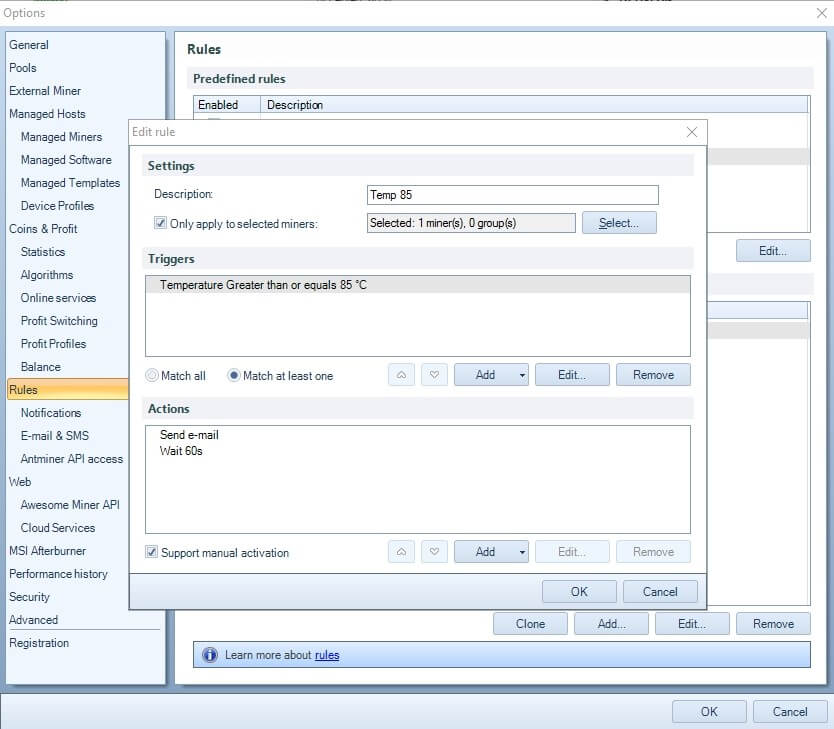Select the Wait 60s action

click(181, 451)
